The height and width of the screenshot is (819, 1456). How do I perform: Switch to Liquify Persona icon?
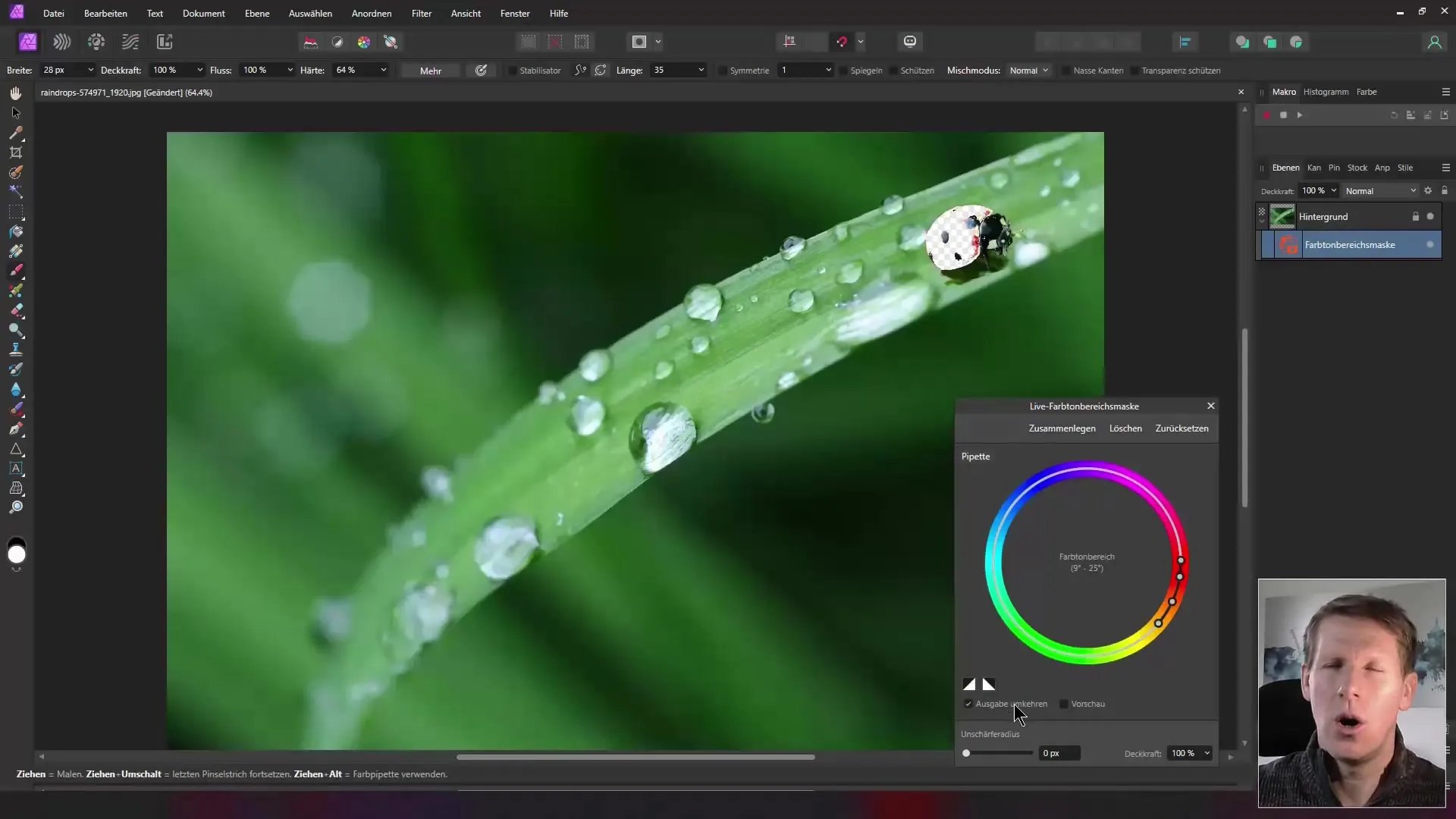[62, 42]
